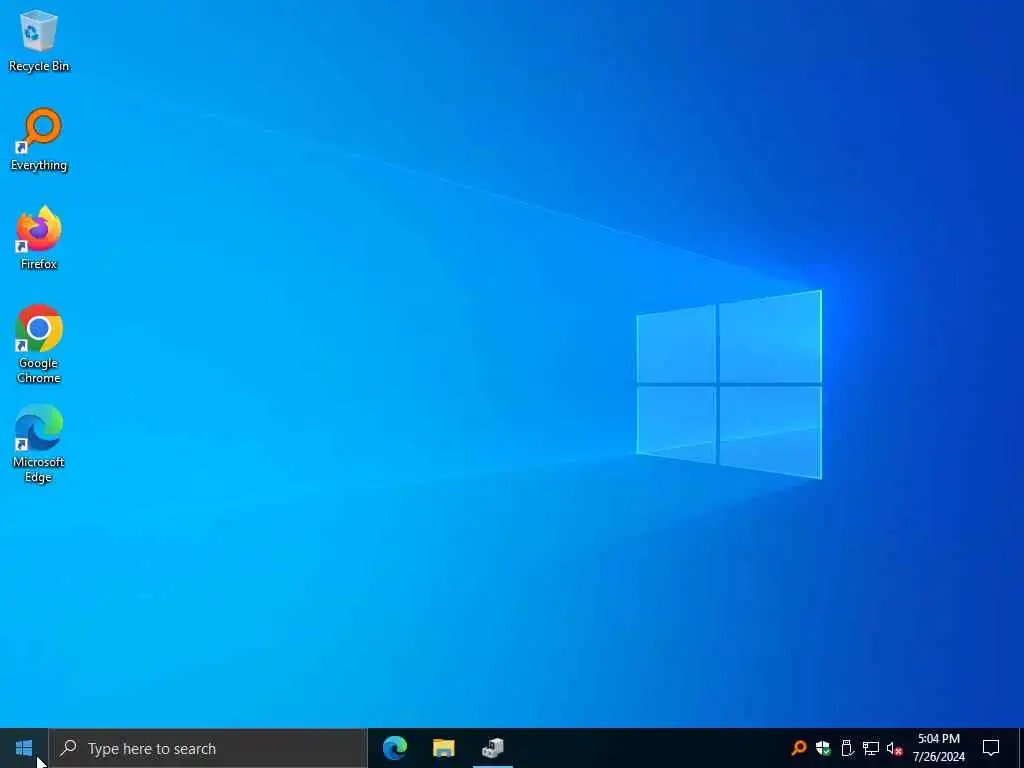Open the Action Center notifications icon
Viewport: 1024px width, 768px height.
click(991, 748)
